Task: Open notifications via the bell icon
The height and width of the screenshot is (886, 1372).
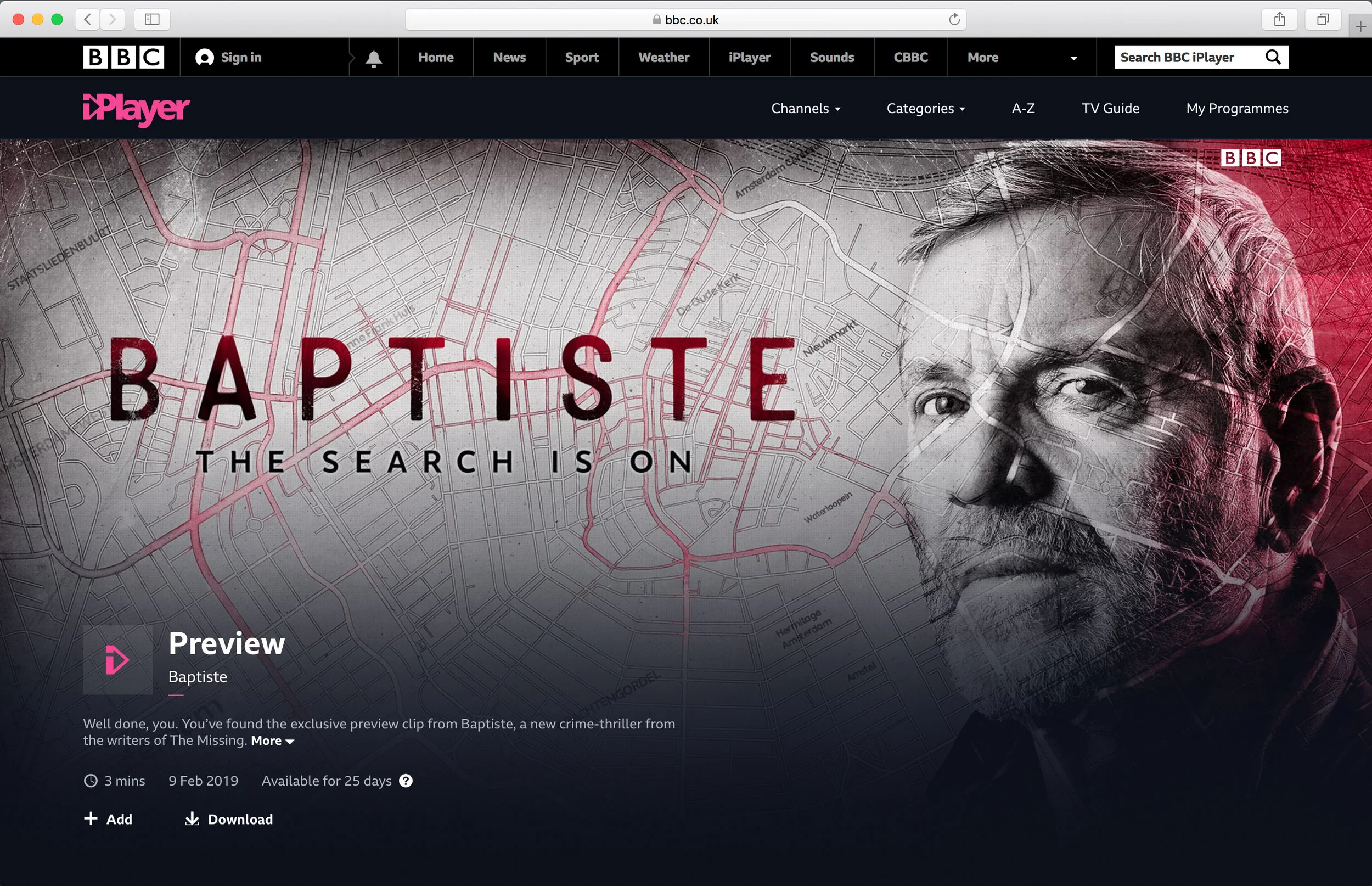Action: [373, 57]
